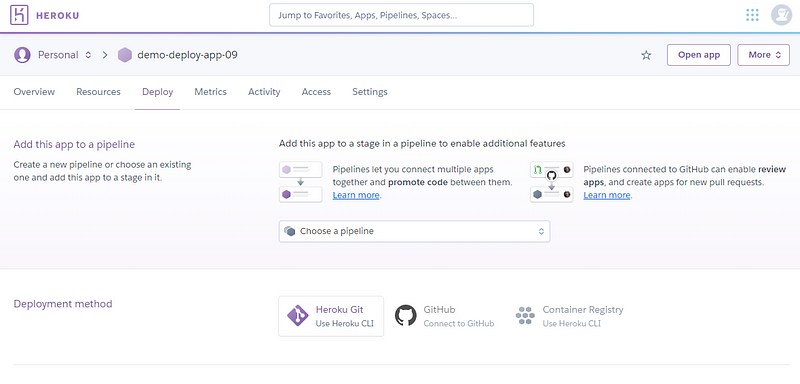Image resolution: width=800 pixels, height=384 pixels.
Task: Choose Connect to GitHub deployment option
Action: click(445, 316)
